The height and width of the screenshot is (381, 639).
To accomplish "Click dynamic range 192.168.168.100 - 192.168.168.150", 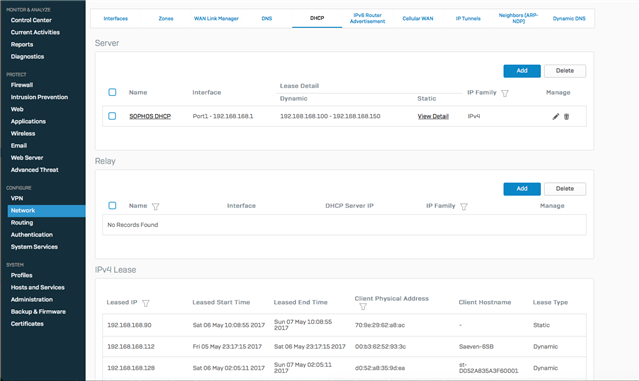I will tap(330, 117).
